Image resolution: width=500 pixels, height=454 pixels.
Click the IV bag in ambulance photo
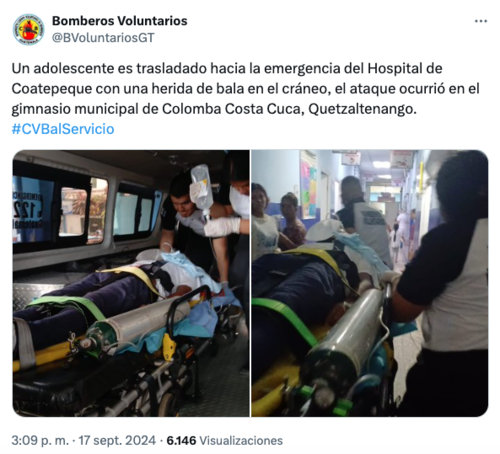click(202, 187)
